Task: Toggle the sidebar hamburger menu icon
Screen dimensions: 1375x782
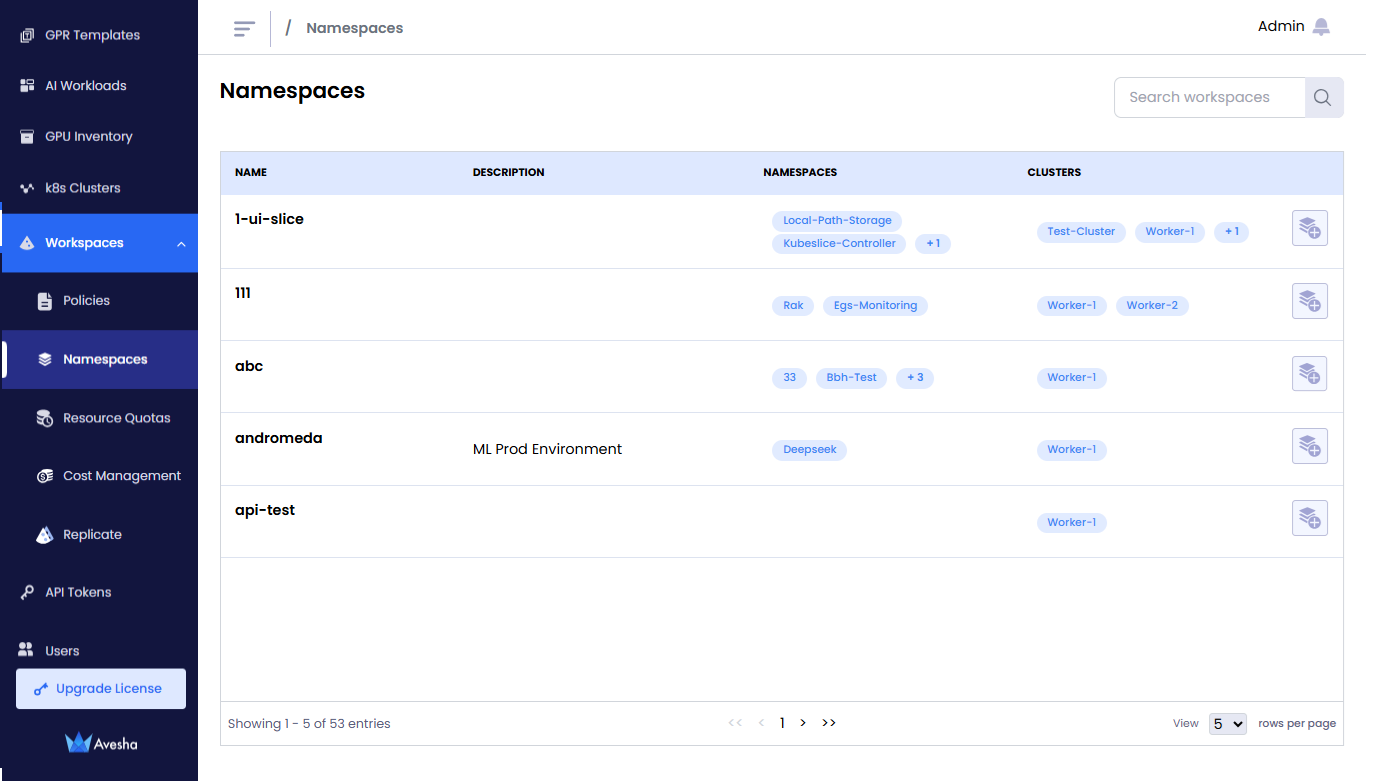Action: pyautogui.click(x=244, y=28)
